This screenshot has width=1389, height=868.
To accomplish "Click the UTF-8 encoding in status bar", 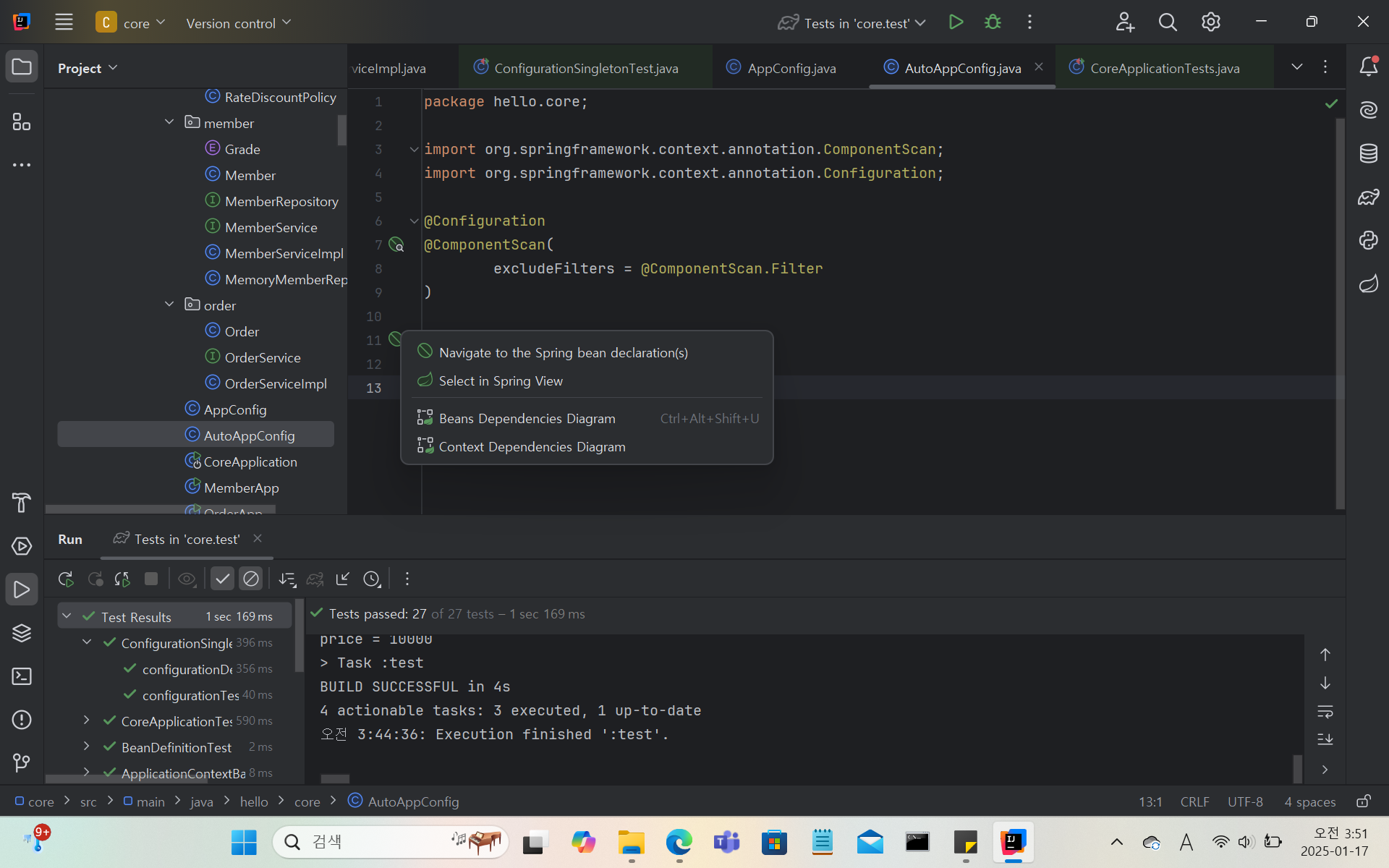I will pos(1245,801).
